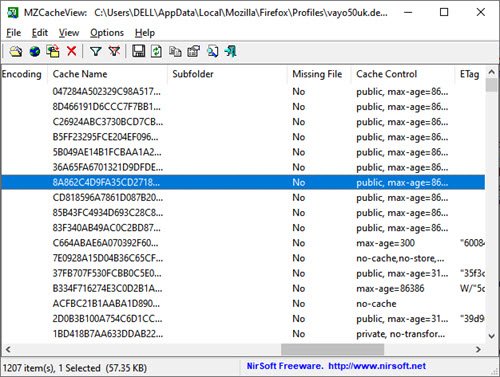Open the Properties toolbar icon

(194, 51)
